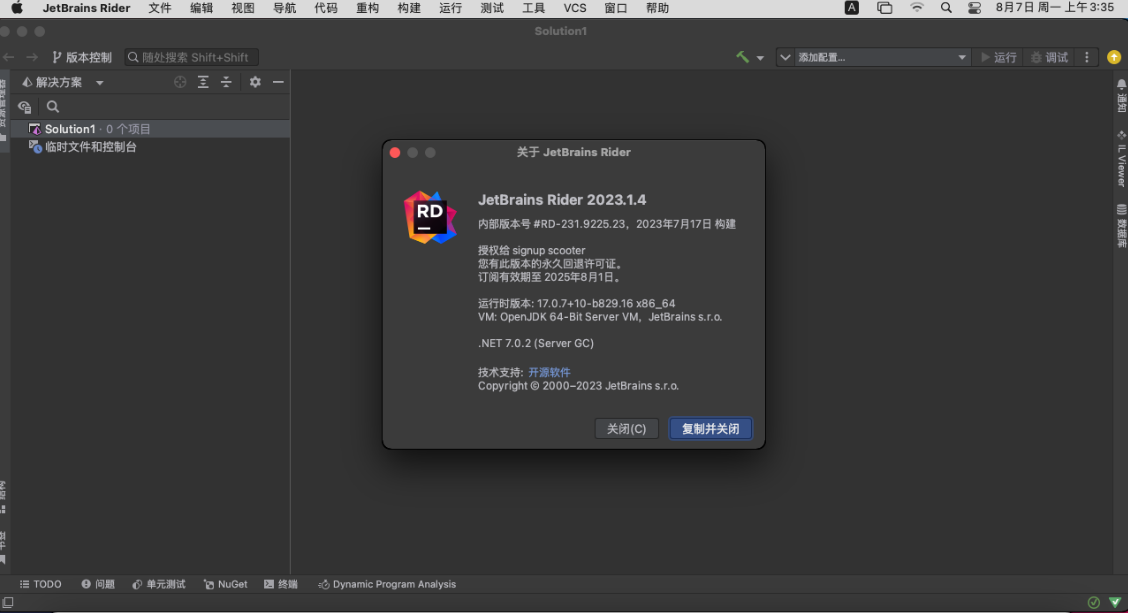Viewport: 1128px width, 613px height.
Task: Click the 关闭(C) button in About dialog
Action: pos(626,429)
